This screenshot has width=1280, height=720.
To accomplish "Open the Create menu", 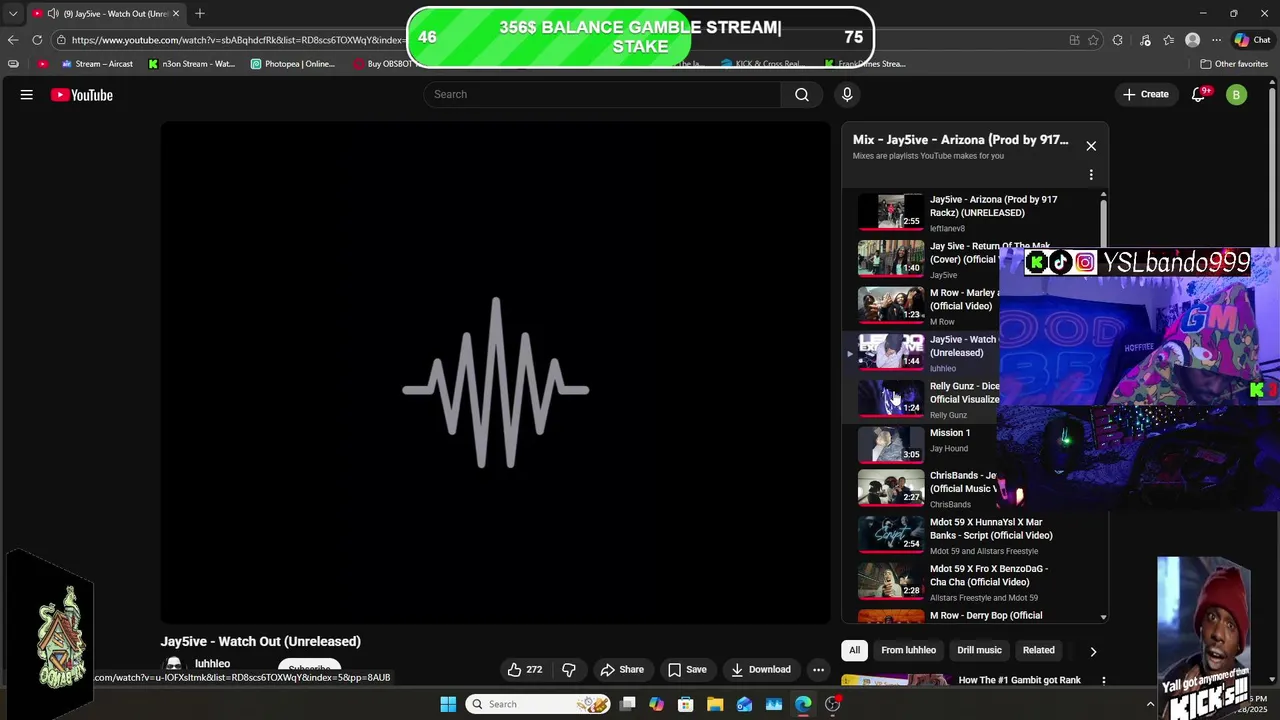I will tap(1146, 94).
